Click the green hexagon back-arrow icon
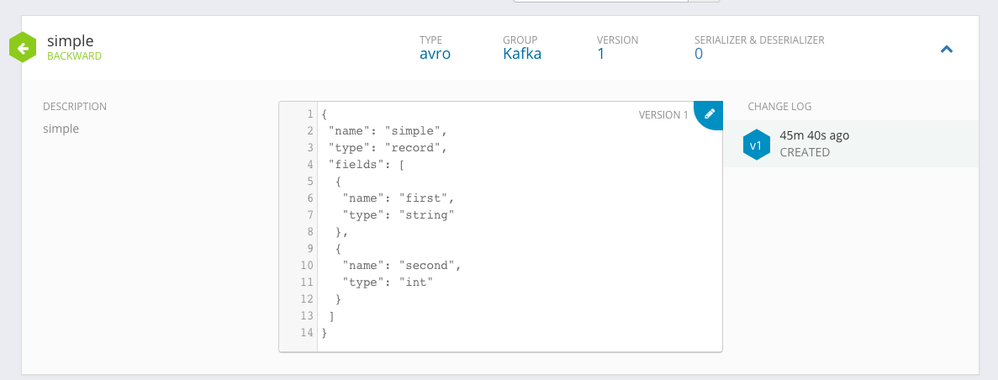The width and height of the screenshot is (998, 380). click(x=23, y=48)
